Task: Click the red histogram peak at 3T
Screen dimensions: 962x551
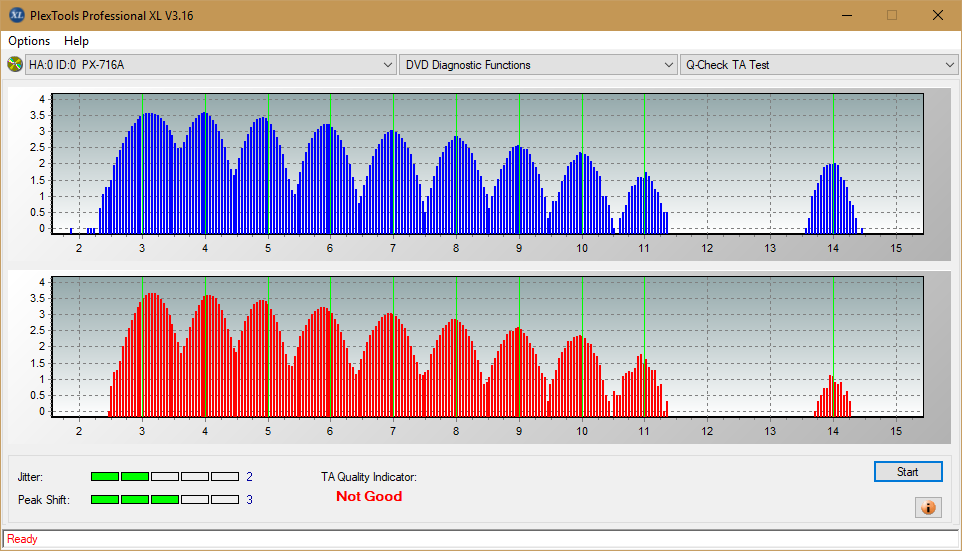Action: [x=152, y=355]
